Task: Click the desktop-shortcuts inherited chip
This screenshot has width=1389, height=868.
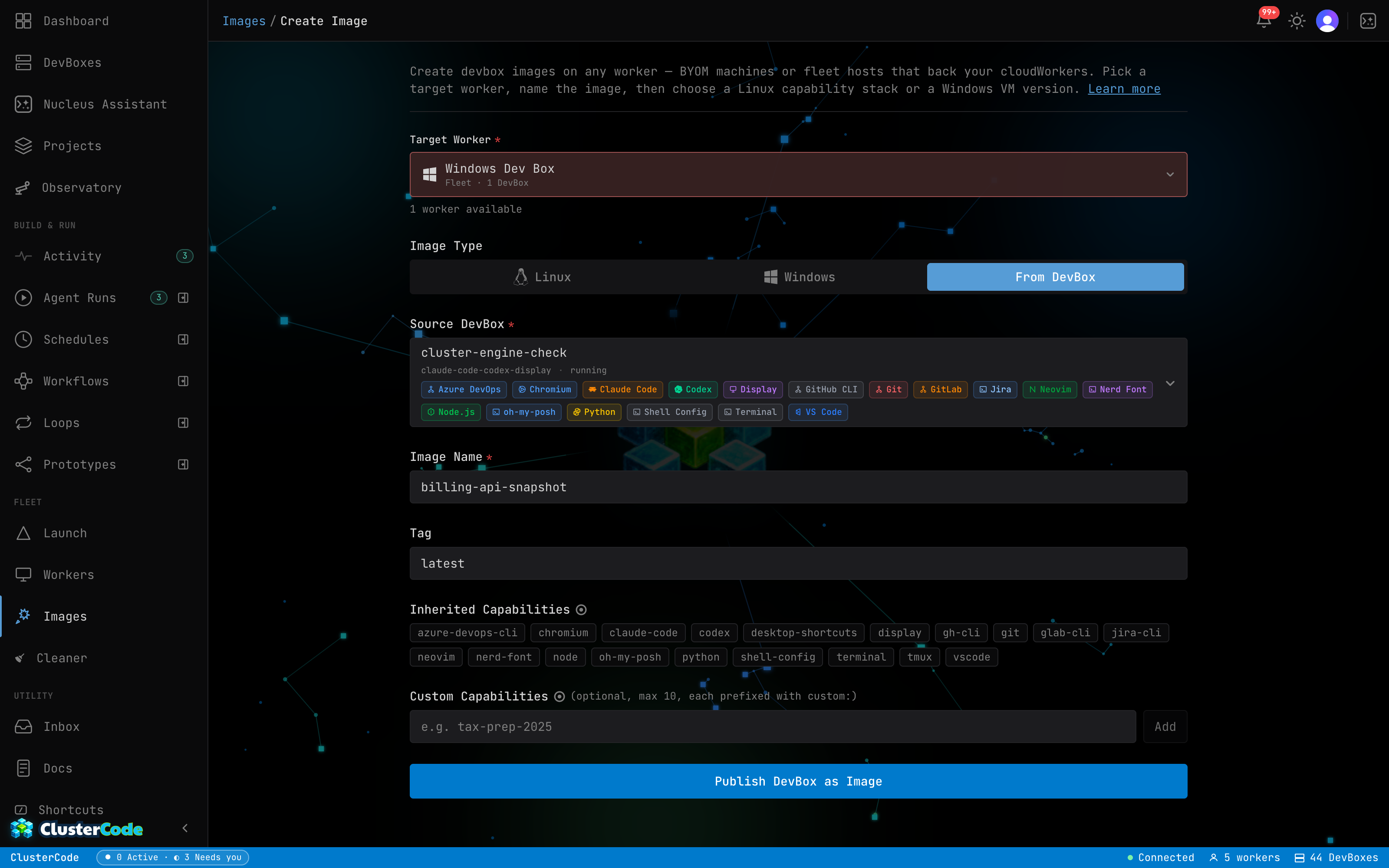Action: coord(803,633)
